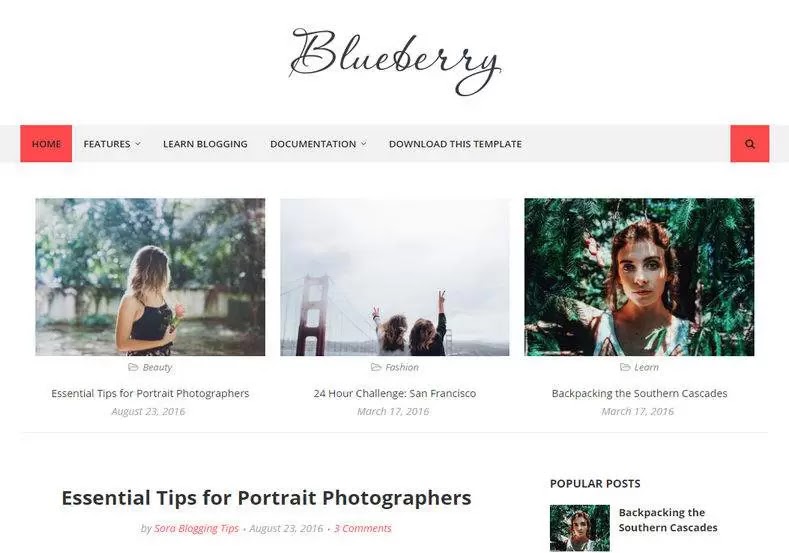This screenshot has height=553, width=789.
Task: Open the large Essential Tips article heading
Action: coord(266,498)
